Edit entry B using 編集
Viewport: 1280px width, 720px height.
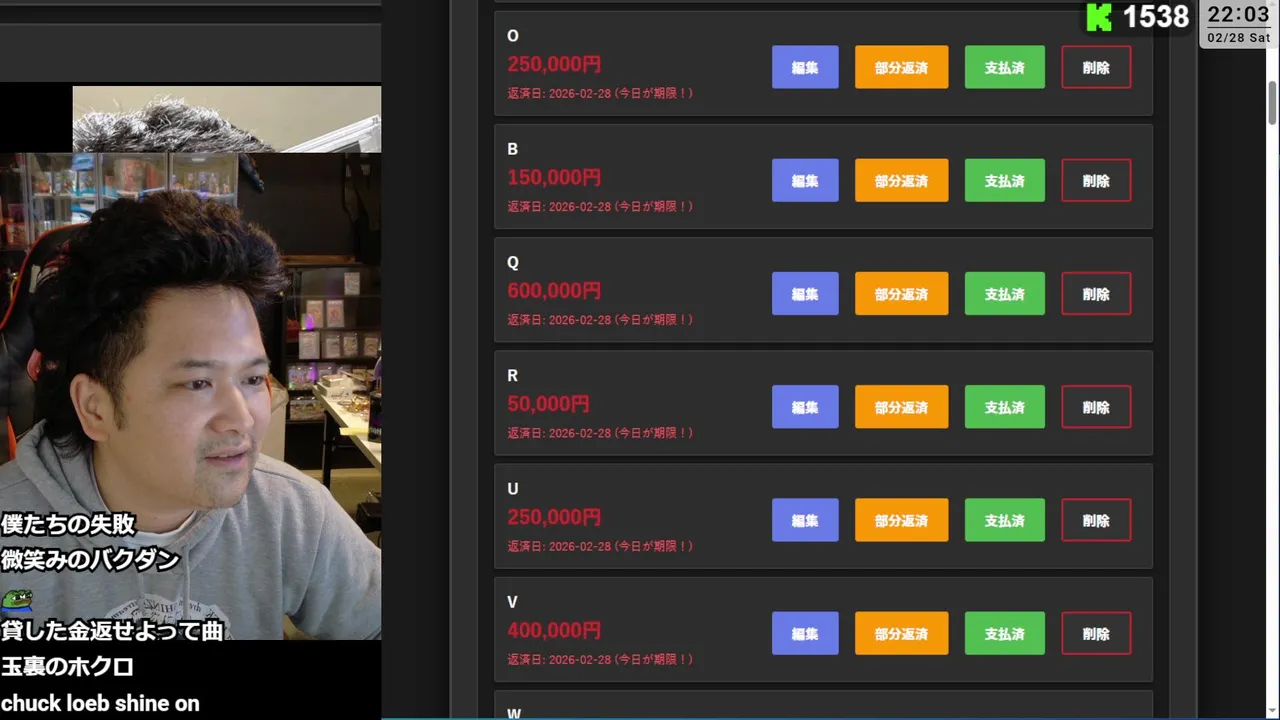805,180
